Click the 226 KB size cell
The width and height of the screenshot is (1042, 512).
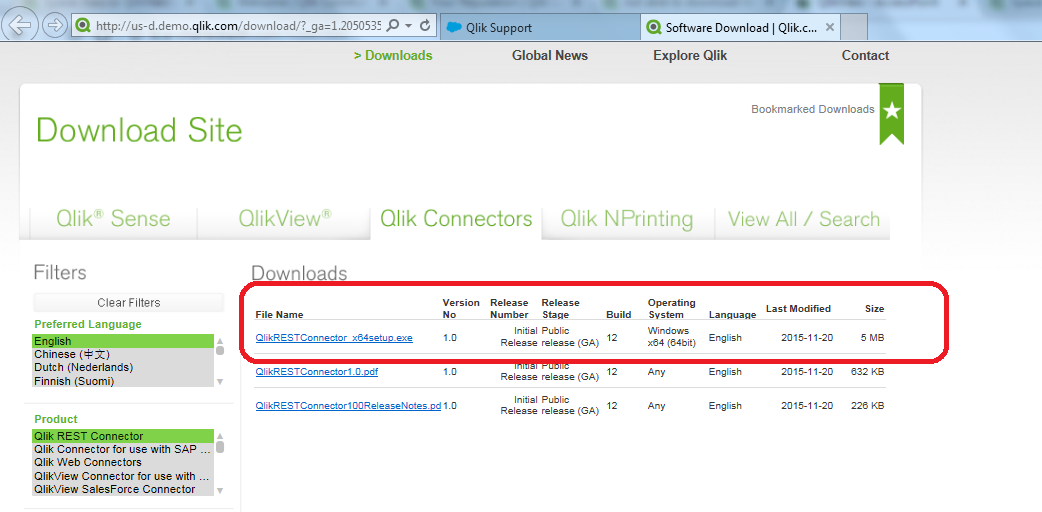[x=868, y=406]
